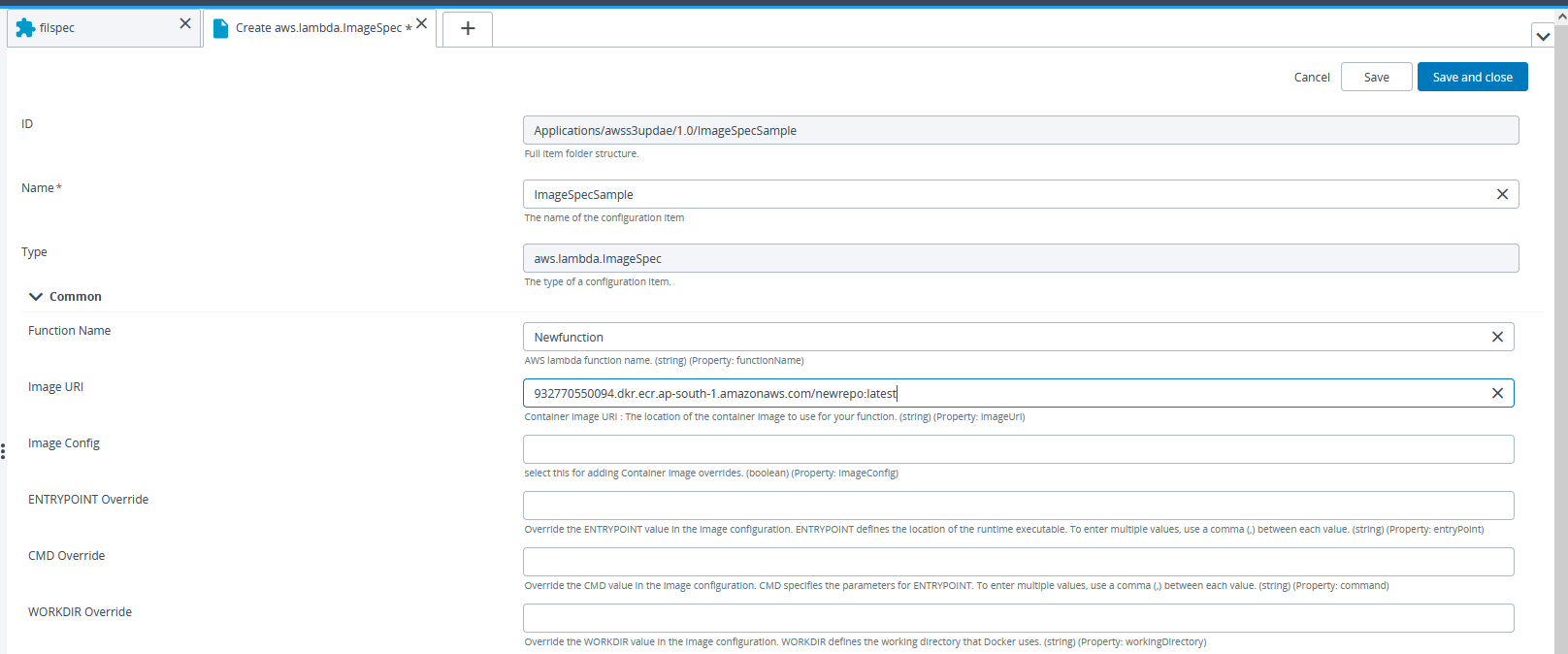Screen dimensions: 1568x654
Task: Close the filspec tab
Action: (x=185, y=23)
